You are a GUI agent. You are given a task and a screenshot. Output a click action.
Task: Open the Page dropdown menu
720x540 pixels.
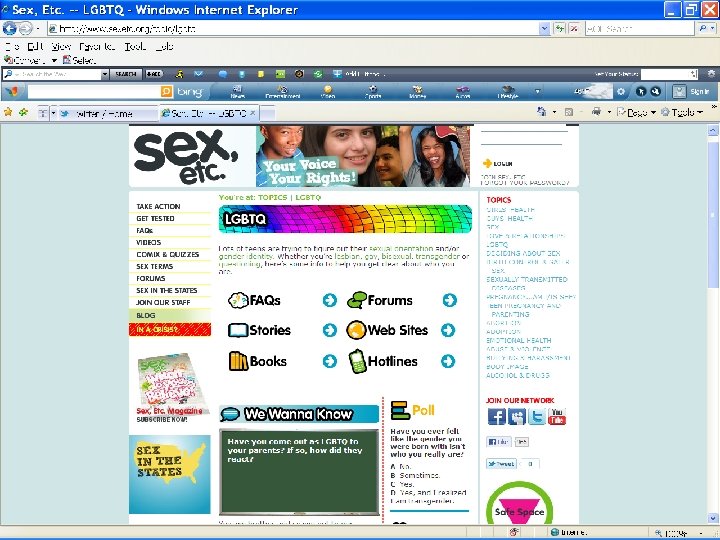point(636,112)
